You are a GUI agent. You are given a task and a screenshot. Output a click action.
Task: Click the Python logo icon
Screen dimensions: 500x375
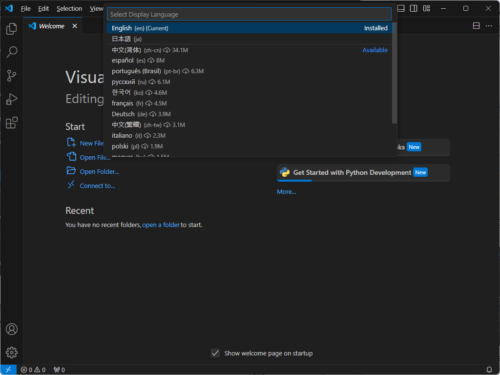[x=284, y=172]
